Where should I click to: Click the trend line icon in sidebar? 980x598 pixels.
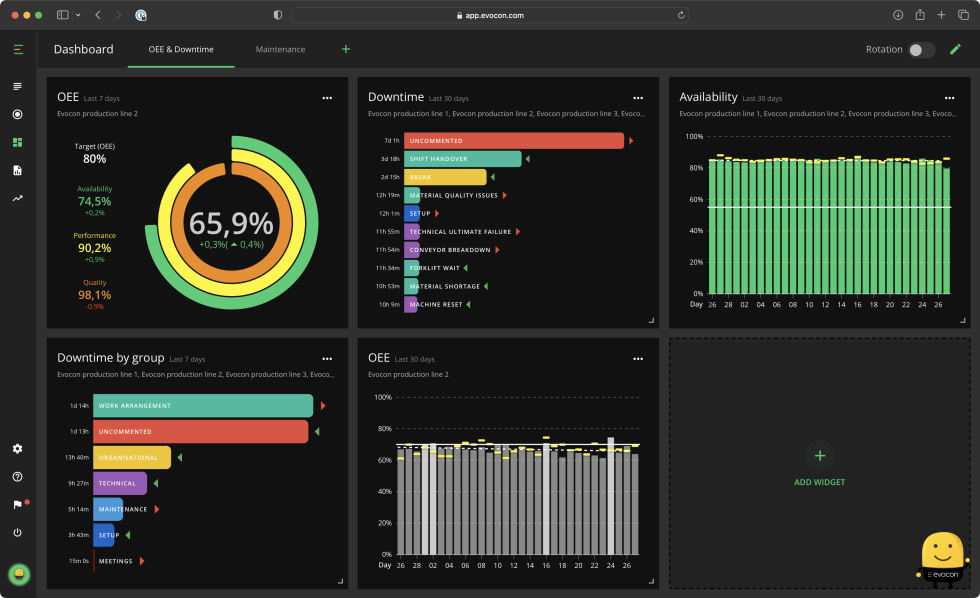tap(17, 198)
